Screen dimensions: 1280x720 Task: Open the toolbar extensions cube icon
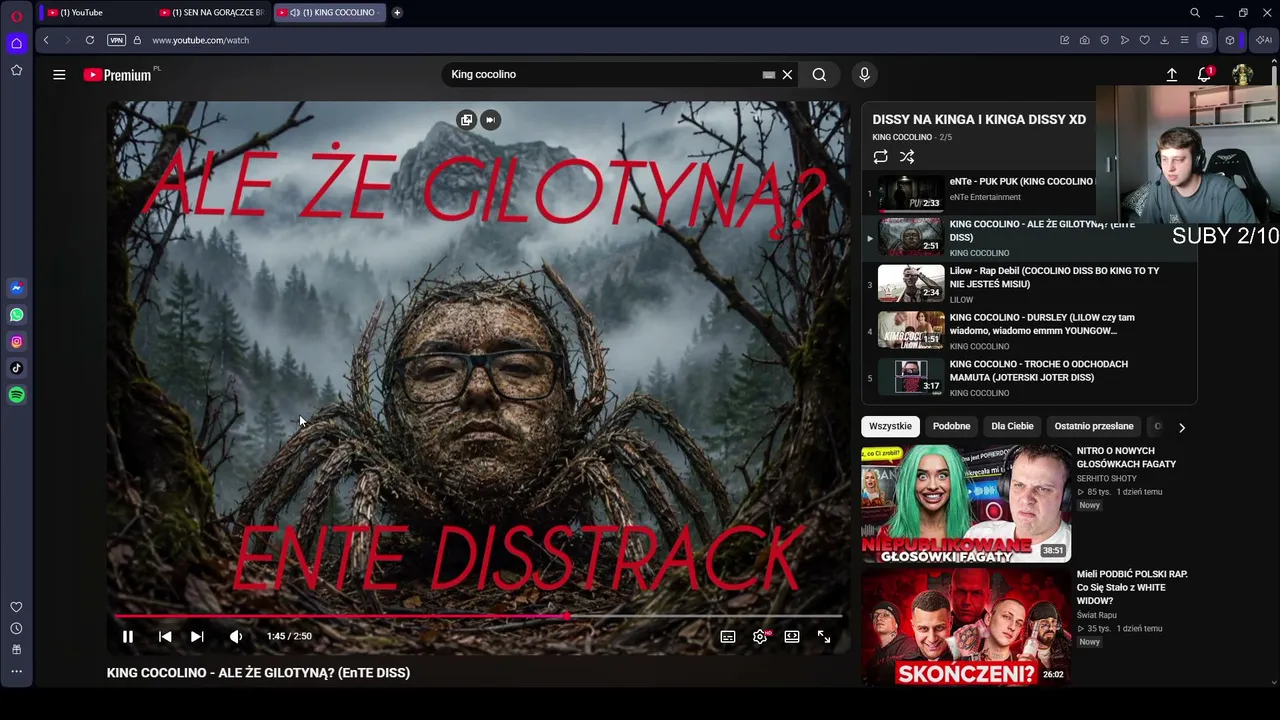(1230, 40)
